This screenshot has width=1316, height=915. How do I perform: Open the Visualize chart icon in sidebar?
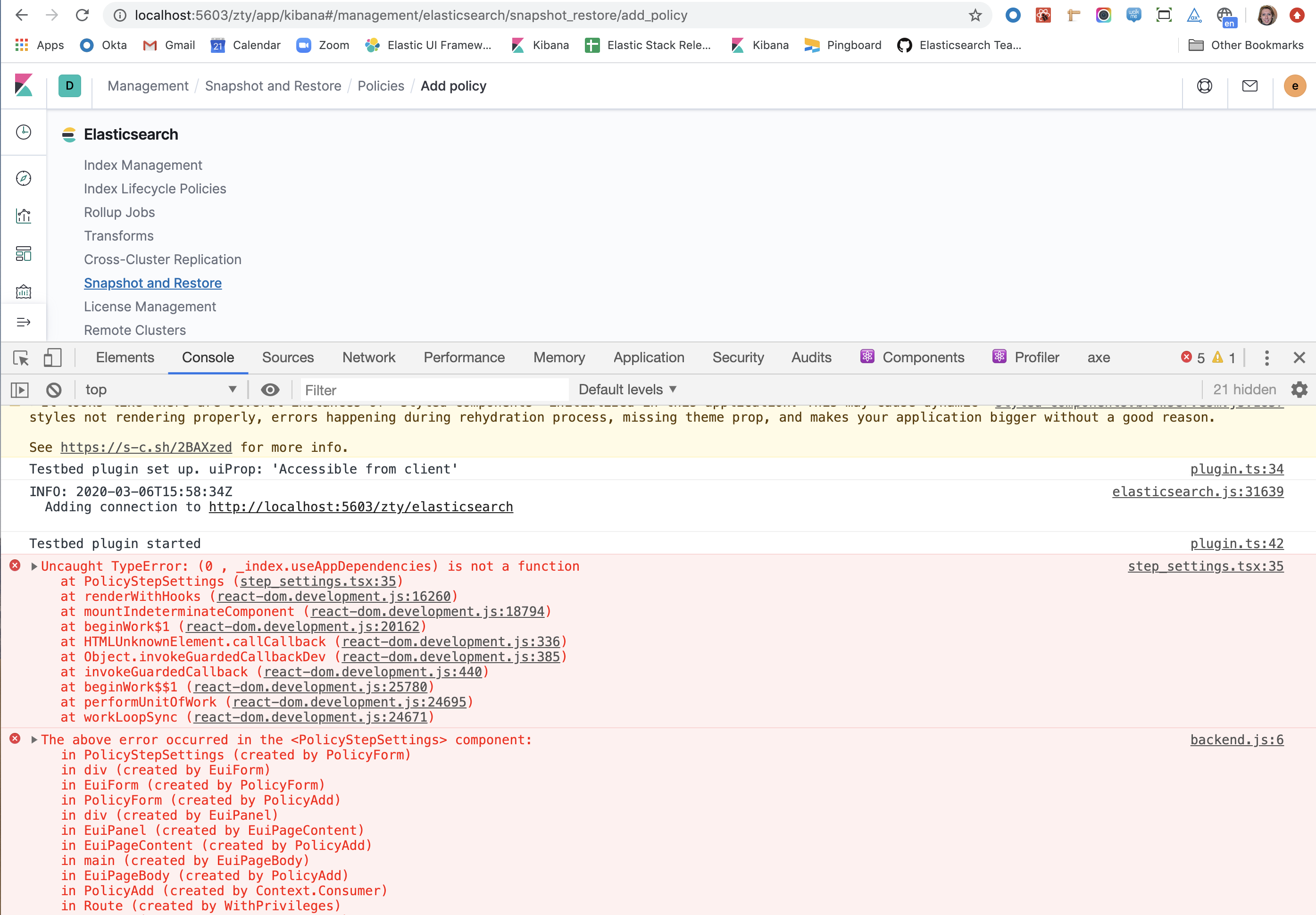24,216
